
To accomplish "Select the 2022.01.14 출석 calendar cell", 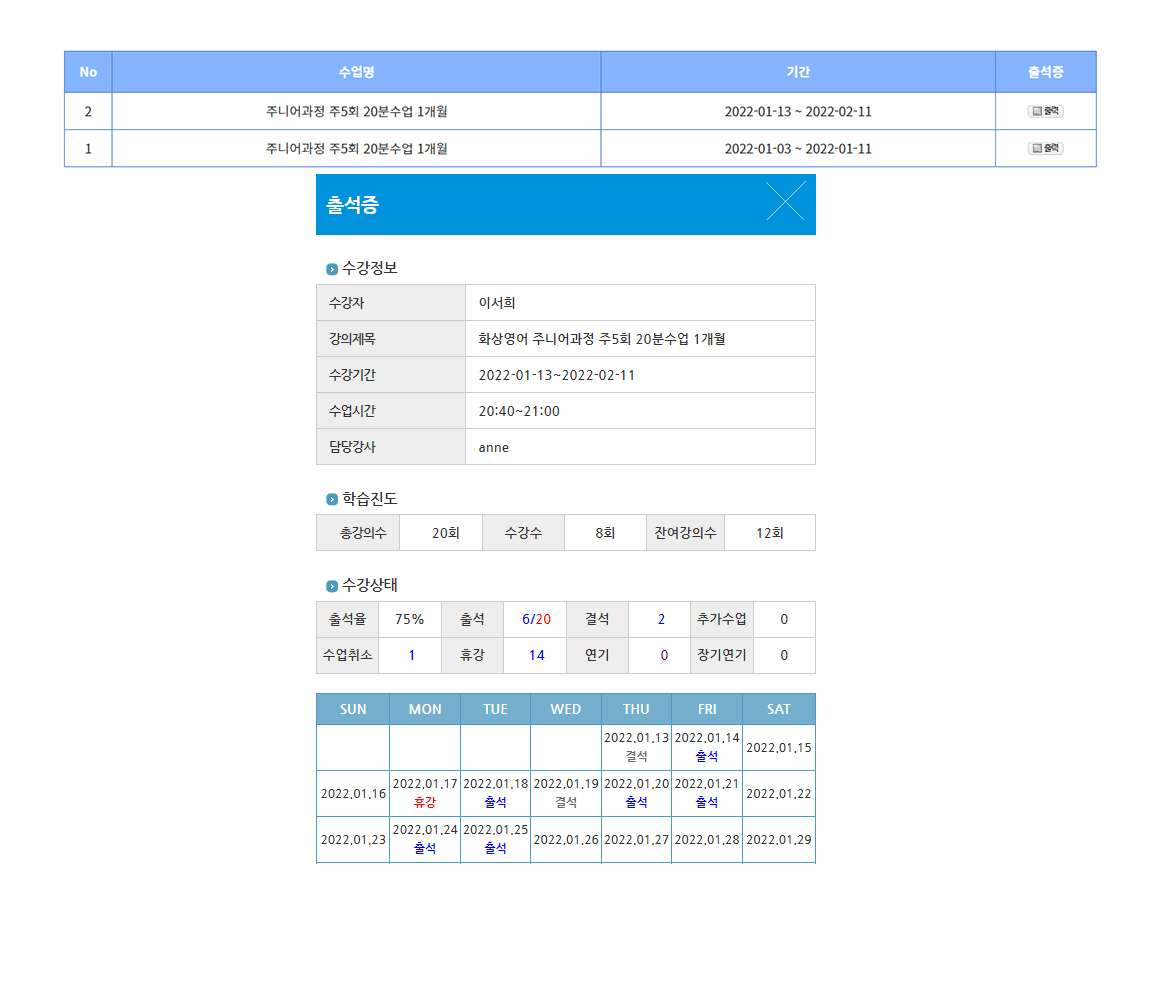I will [x=706, y=747].
